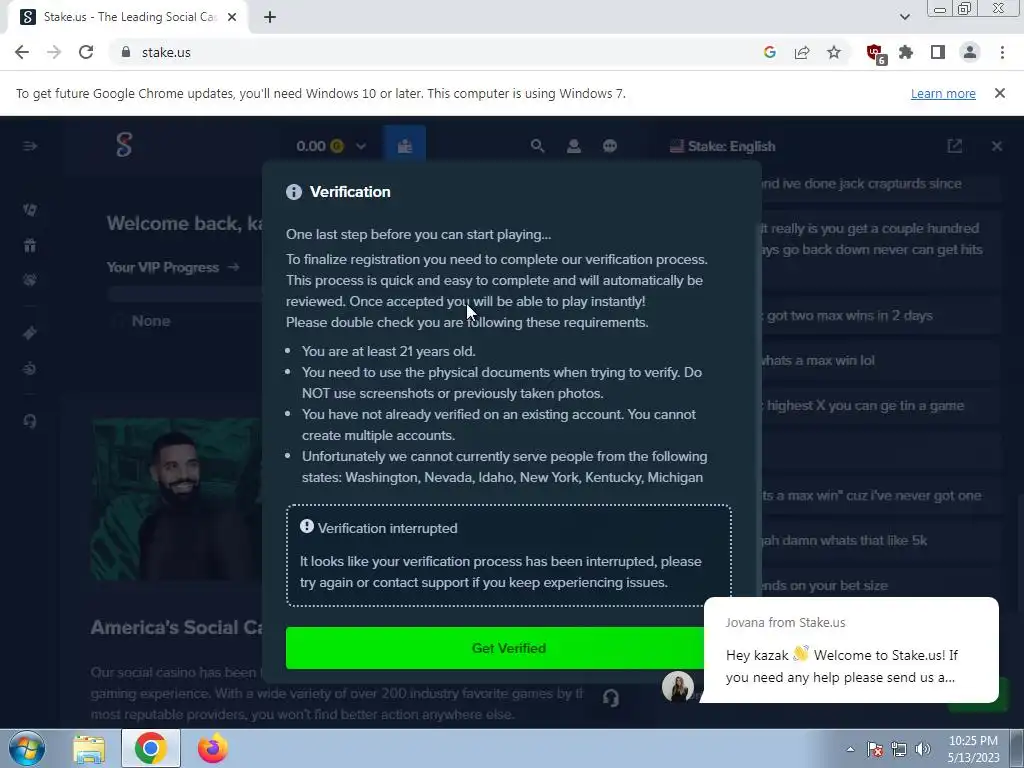Click the headset support sidebar icon

pyautogui.click(x=30, y=421)
